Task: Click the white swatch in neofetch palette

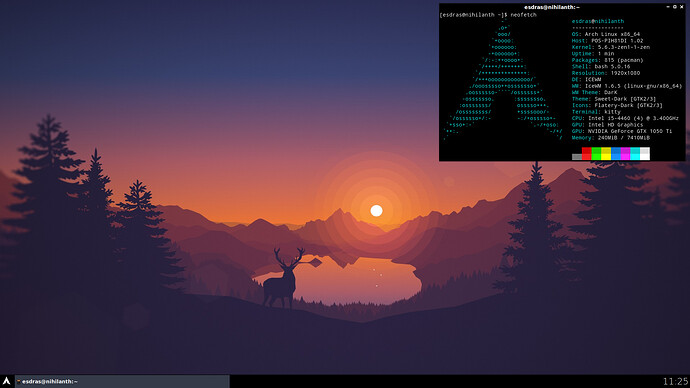Action: point(645,154)
